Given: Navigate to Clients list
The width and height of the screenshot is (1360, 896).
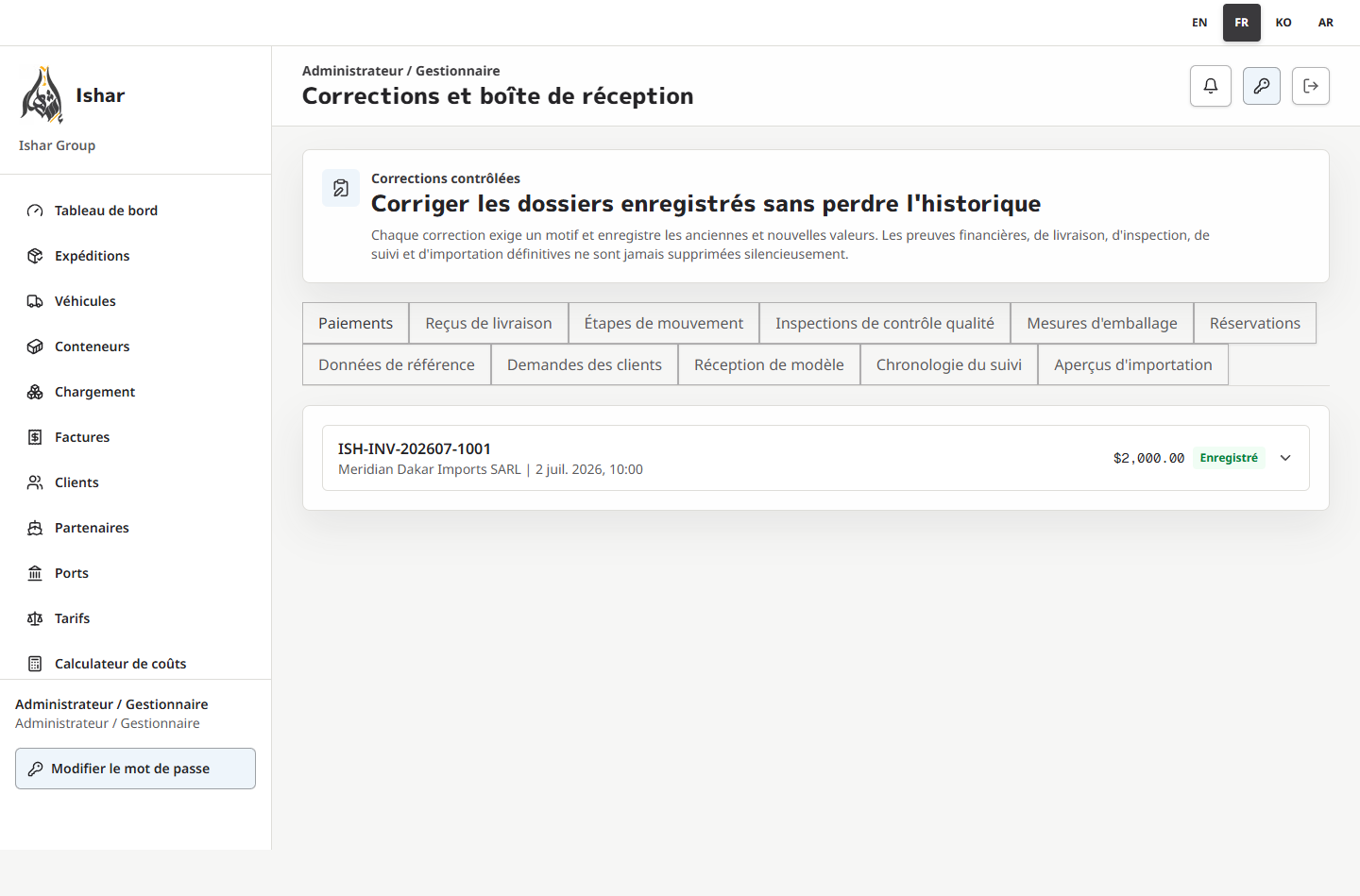Looking at the screenshot, I should click(135, 482).
